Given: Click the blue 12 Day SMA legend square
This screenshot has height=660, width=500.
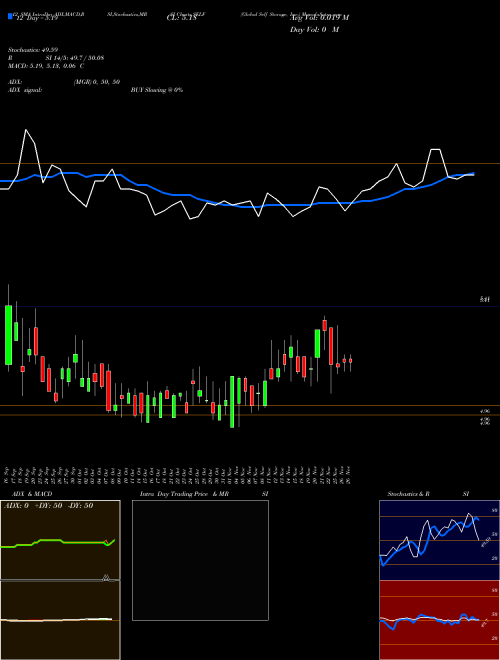Looking at the screenshot, I should pyautogui.click(x=10, y=17).
